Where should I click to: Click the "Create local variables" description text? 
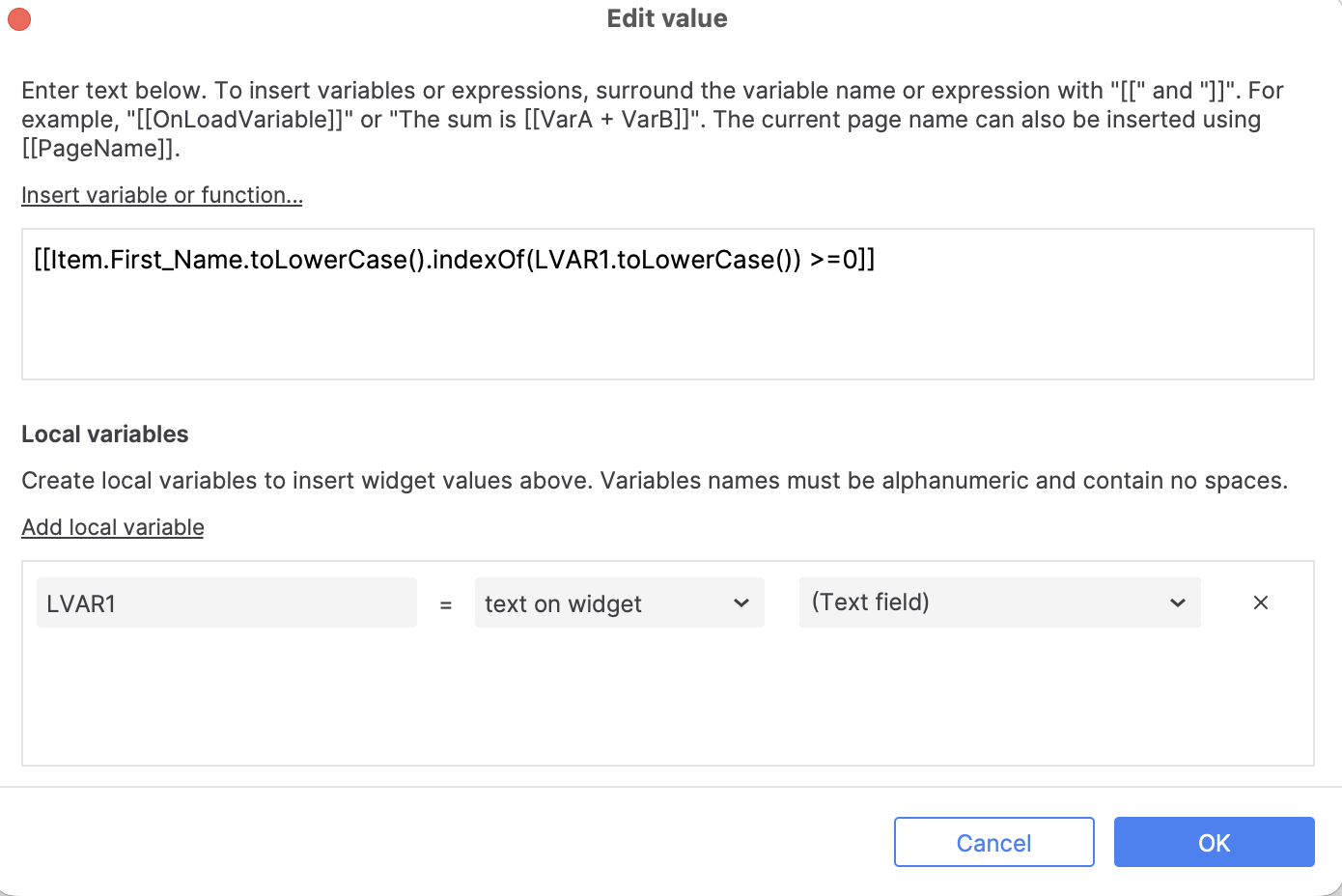tap(655, 481)
